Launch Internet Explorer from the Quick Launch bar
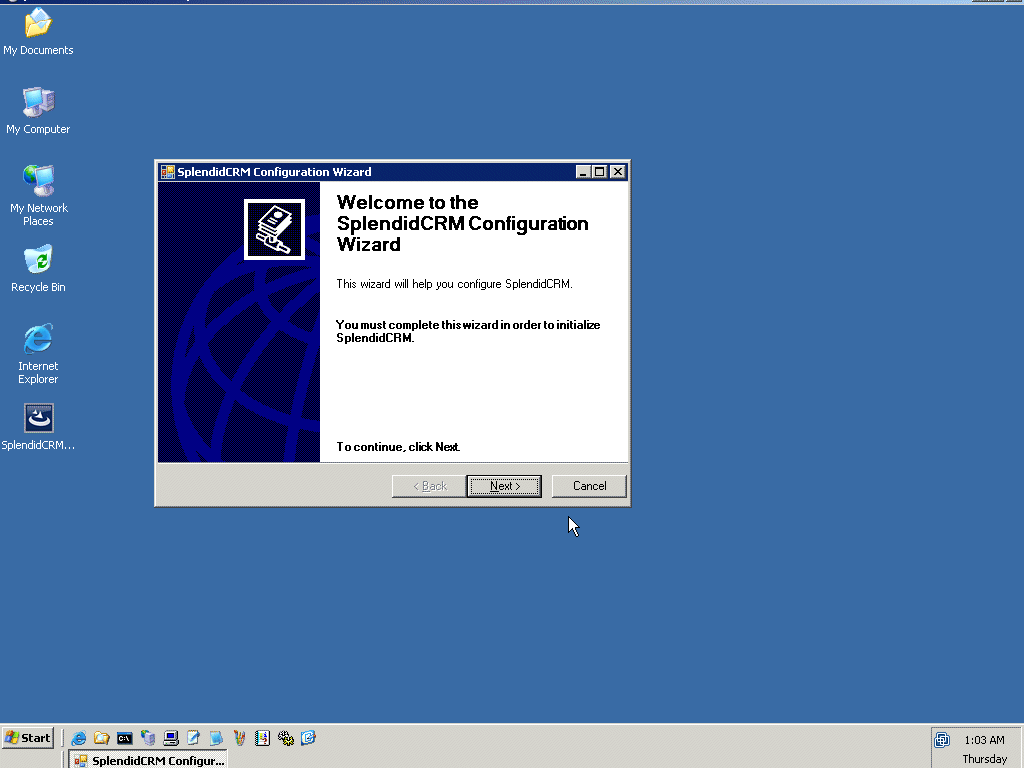Viewport: 1024px width, 768px height. click(x=79, y=738)
